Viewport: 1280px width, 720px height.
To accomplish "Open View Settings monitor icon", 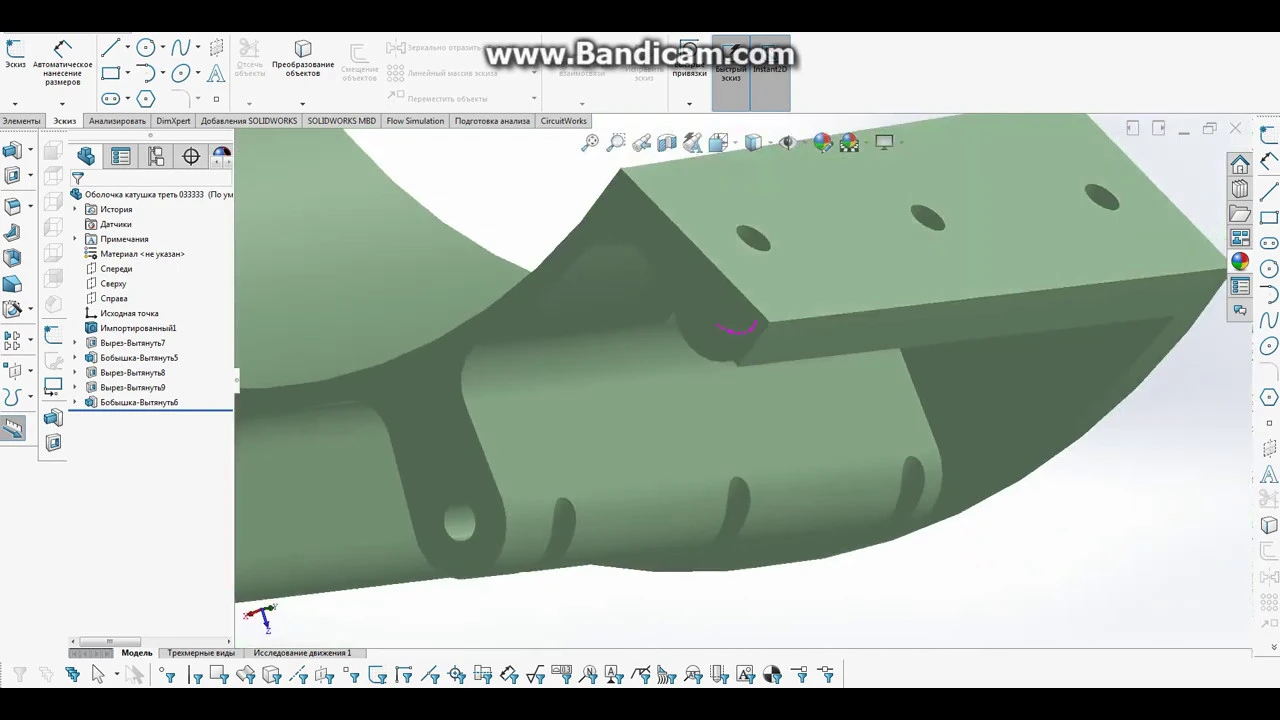I will 884,142.
